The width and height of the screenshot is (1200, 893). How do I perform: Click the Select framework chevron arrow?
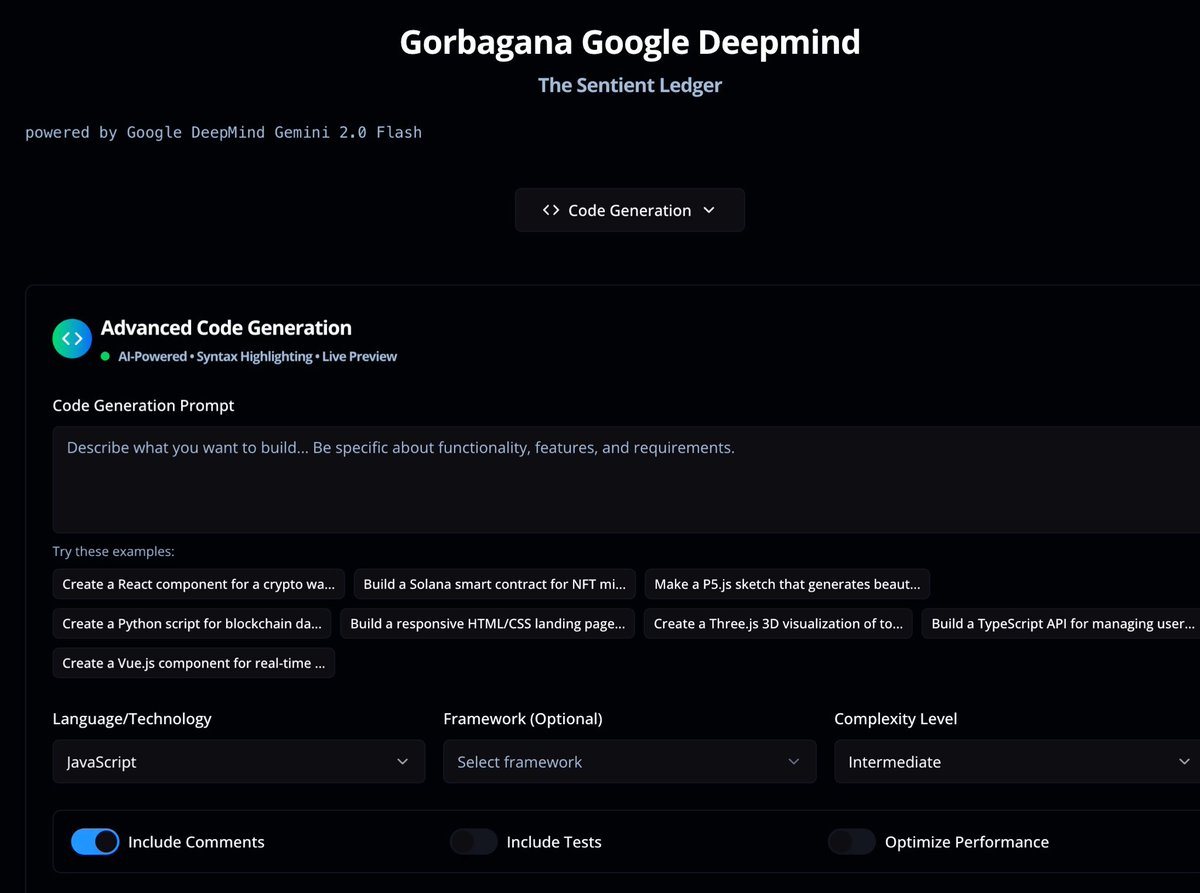coord(794,761)
